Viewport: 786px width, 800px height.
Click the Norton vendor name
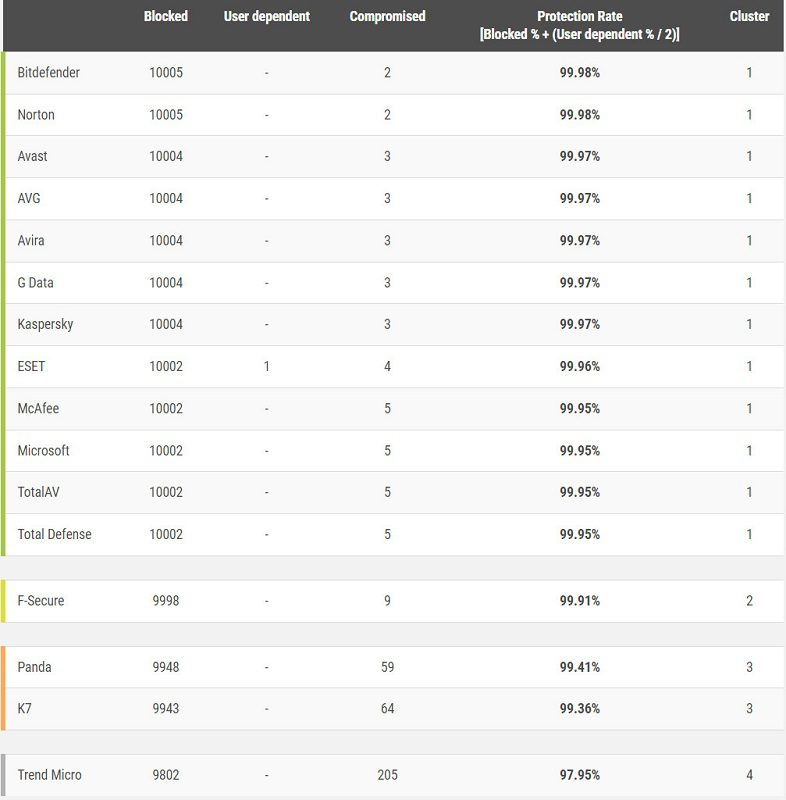(36, 115)
